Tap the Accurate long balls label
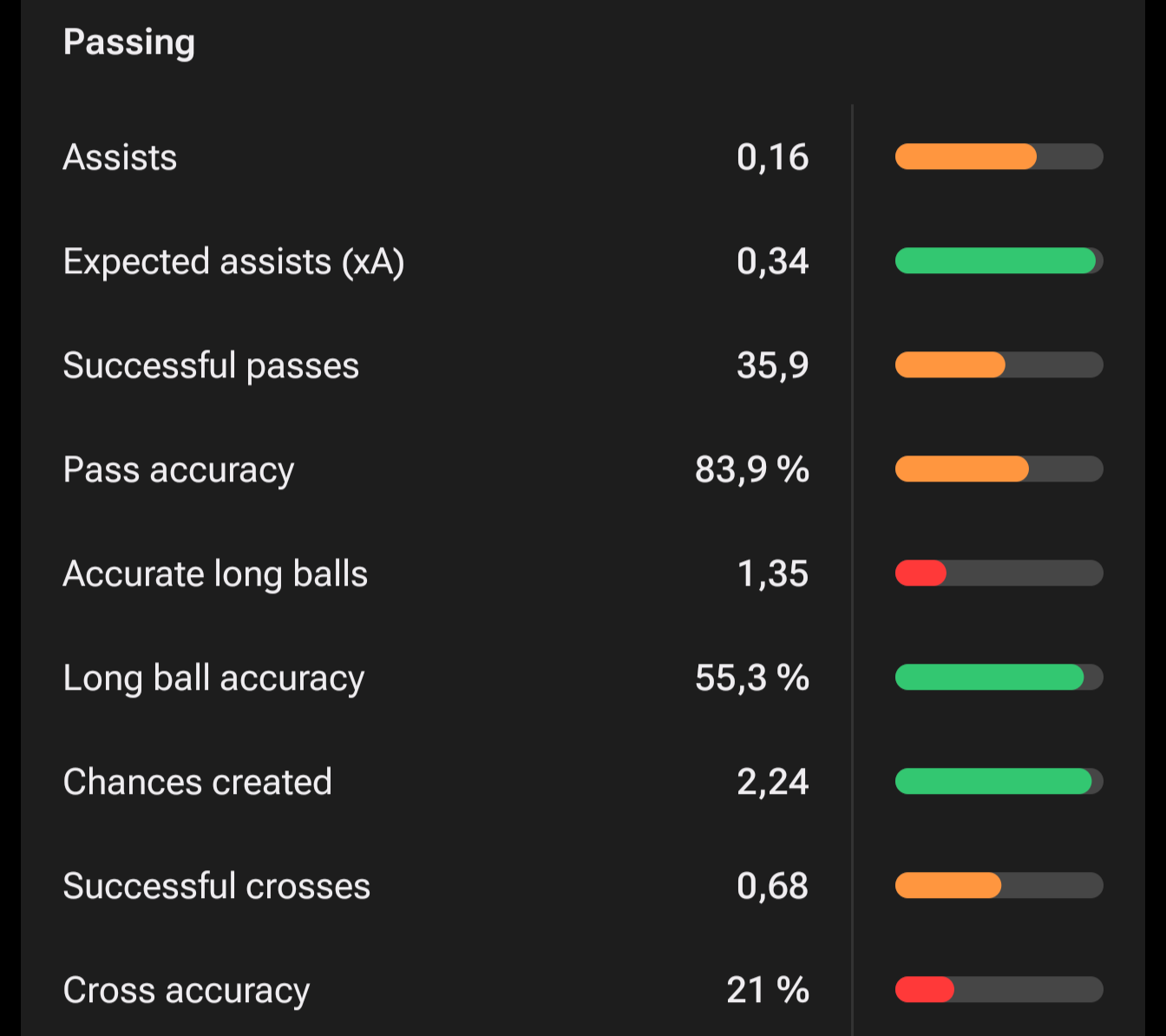The width and height of the screenshot is (1166, 1036). (215, 574)
